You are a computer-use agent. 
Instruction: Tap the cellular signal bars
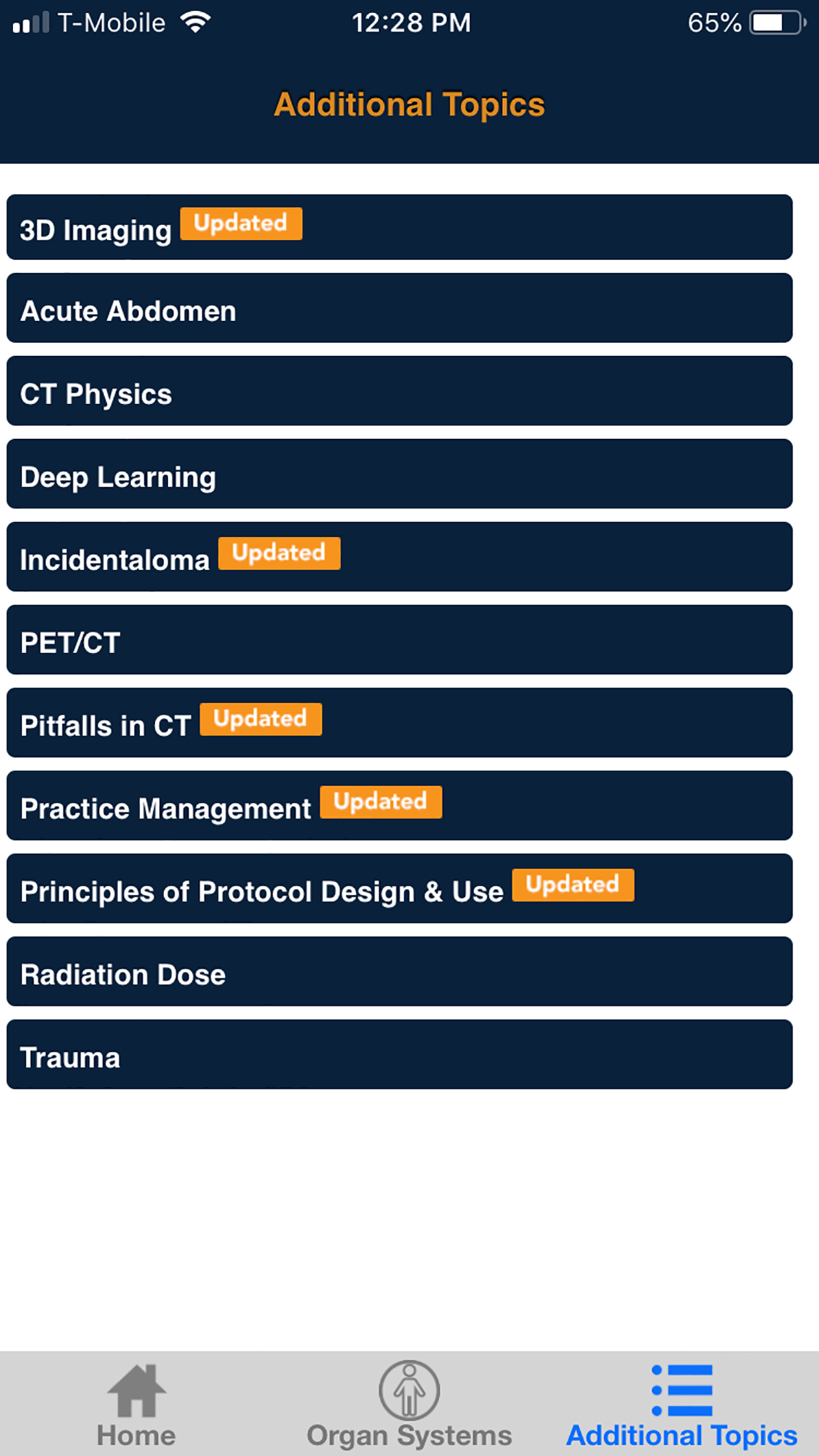point(31,23)
